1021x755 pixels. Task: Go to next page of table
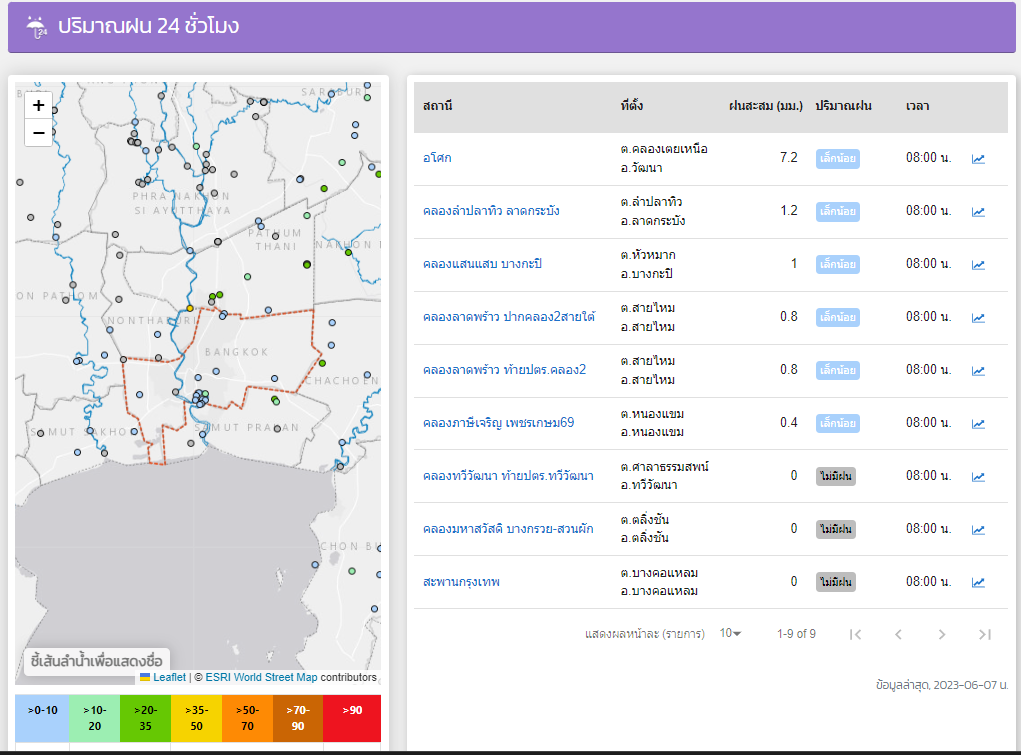pos(941,634)
